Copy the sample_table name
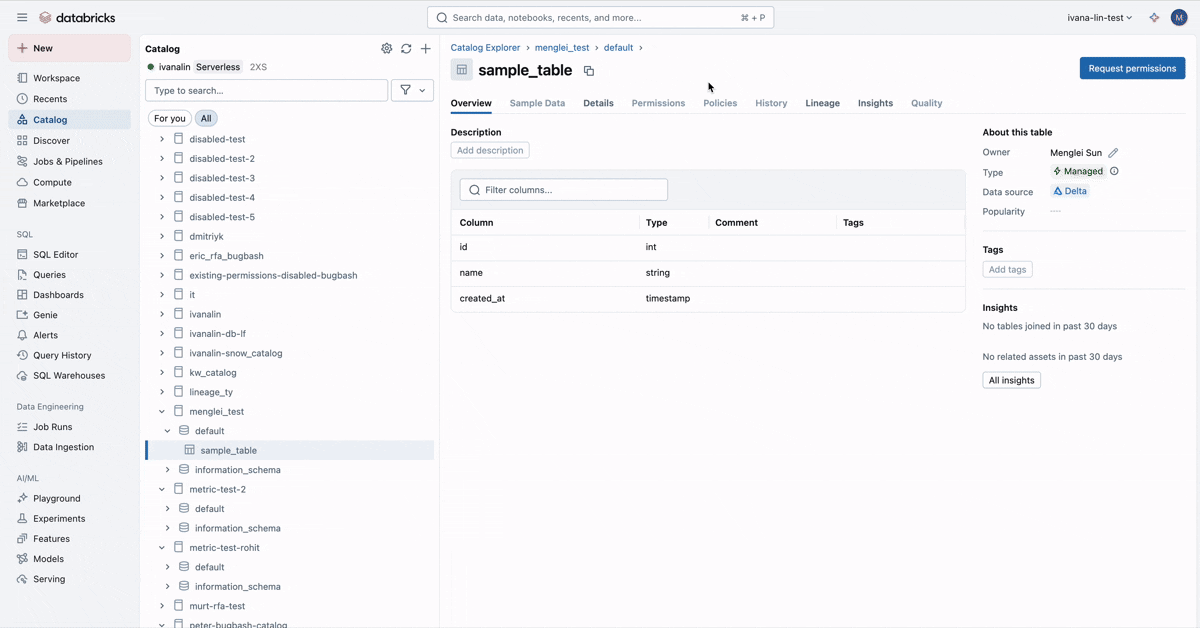The width and height of the screenshot is (1200, 628). click(x=589, y=71)
